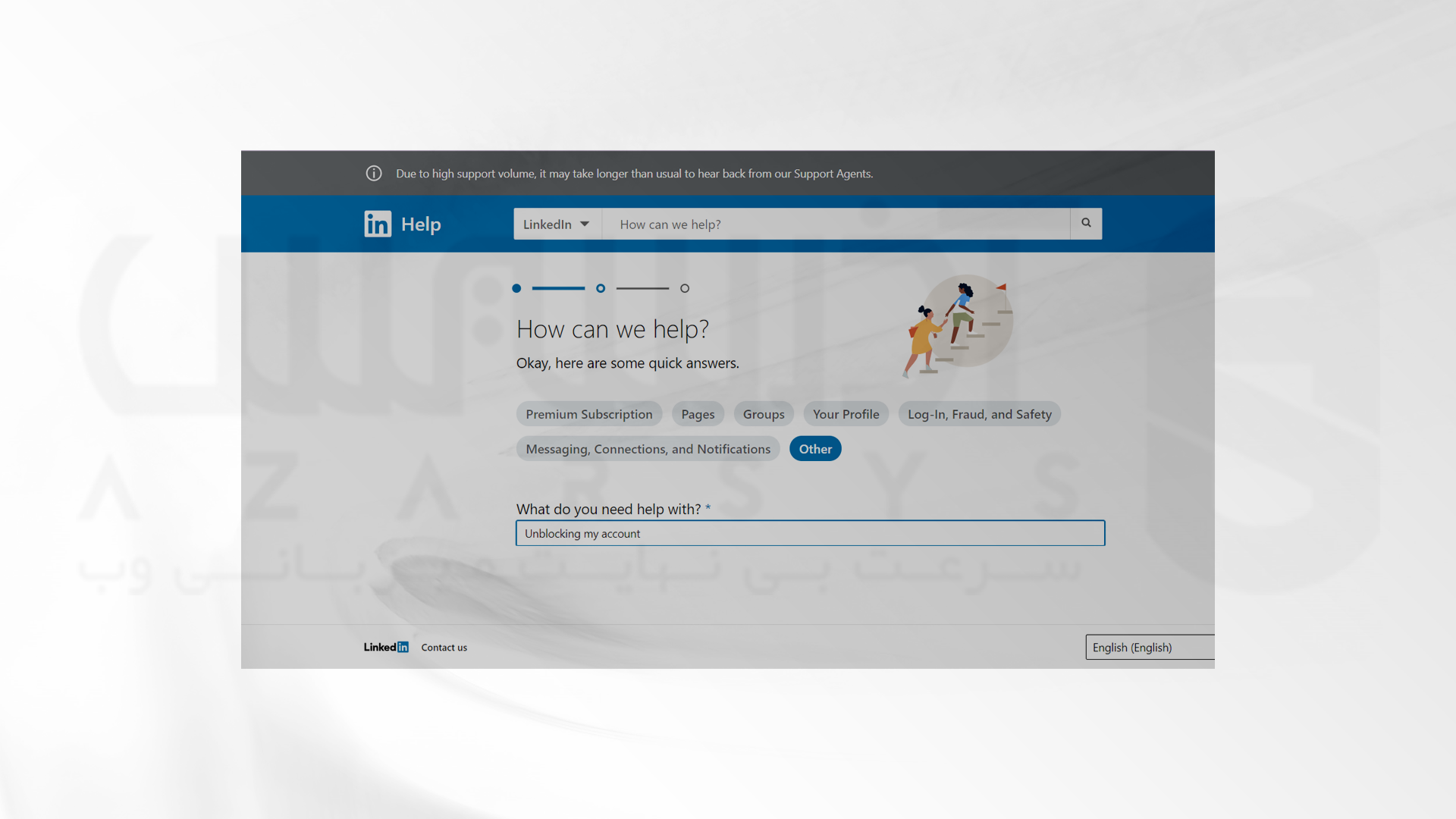Select the Premium Subscription topic
This screenshot has width=1456, height=819.
(x=589, y=414)
